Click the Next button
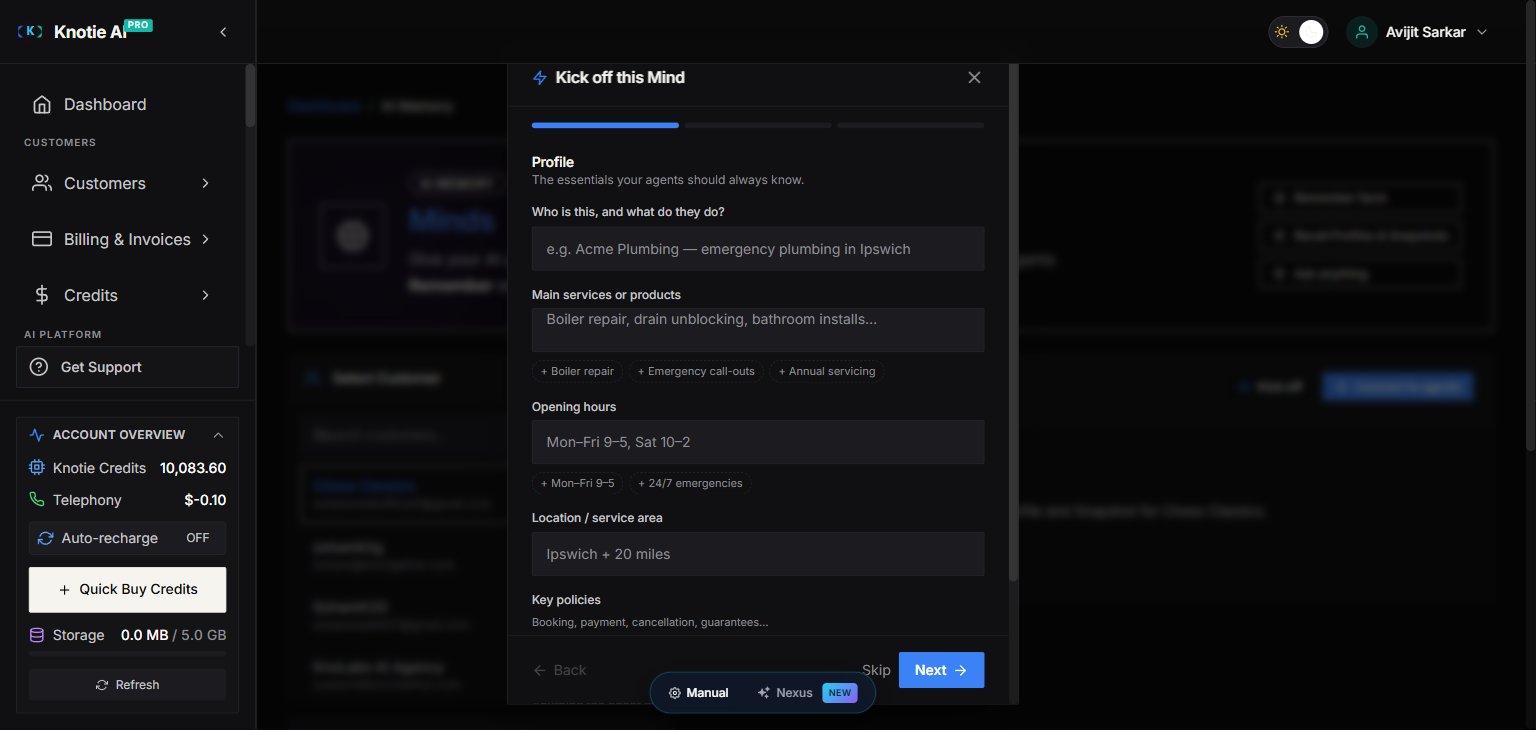The image size is (1536, 730). click(941, 670)
